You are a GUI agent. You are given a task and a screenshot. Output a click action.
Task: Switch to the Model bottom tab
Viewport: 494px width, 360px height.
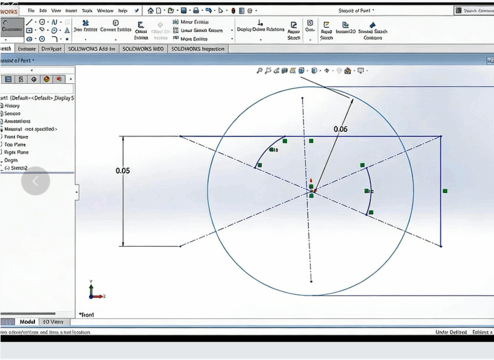pos(27,322)
